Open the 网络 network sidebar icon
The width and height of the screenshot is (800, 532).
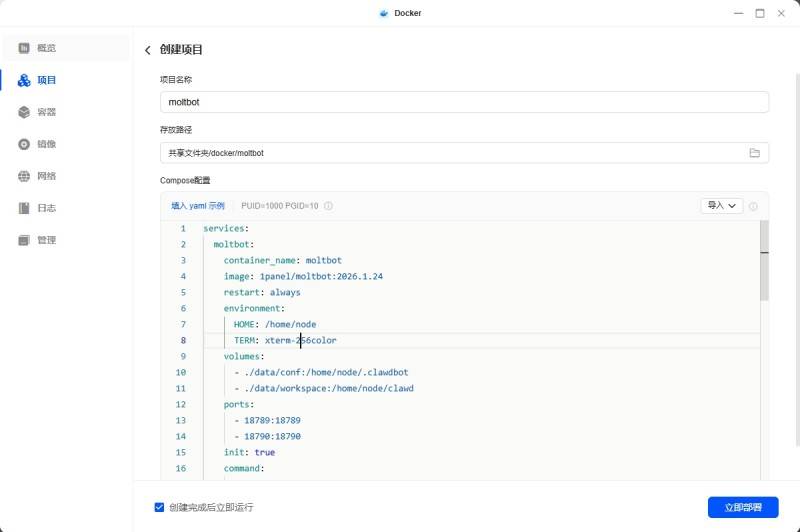point(24,176)
